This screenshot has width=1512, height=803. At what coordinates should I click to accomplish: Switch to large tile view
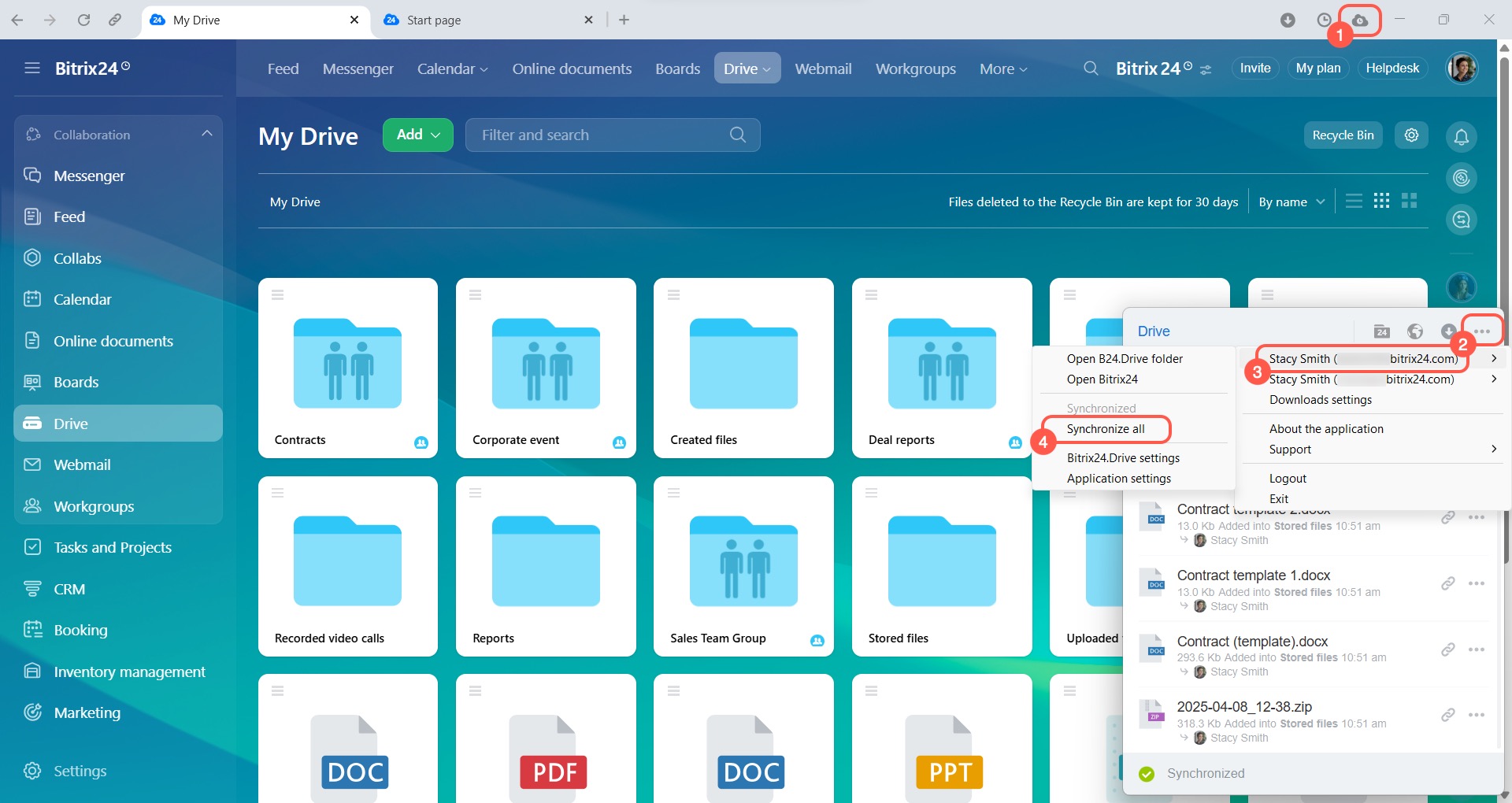[x=1409, y=202]
